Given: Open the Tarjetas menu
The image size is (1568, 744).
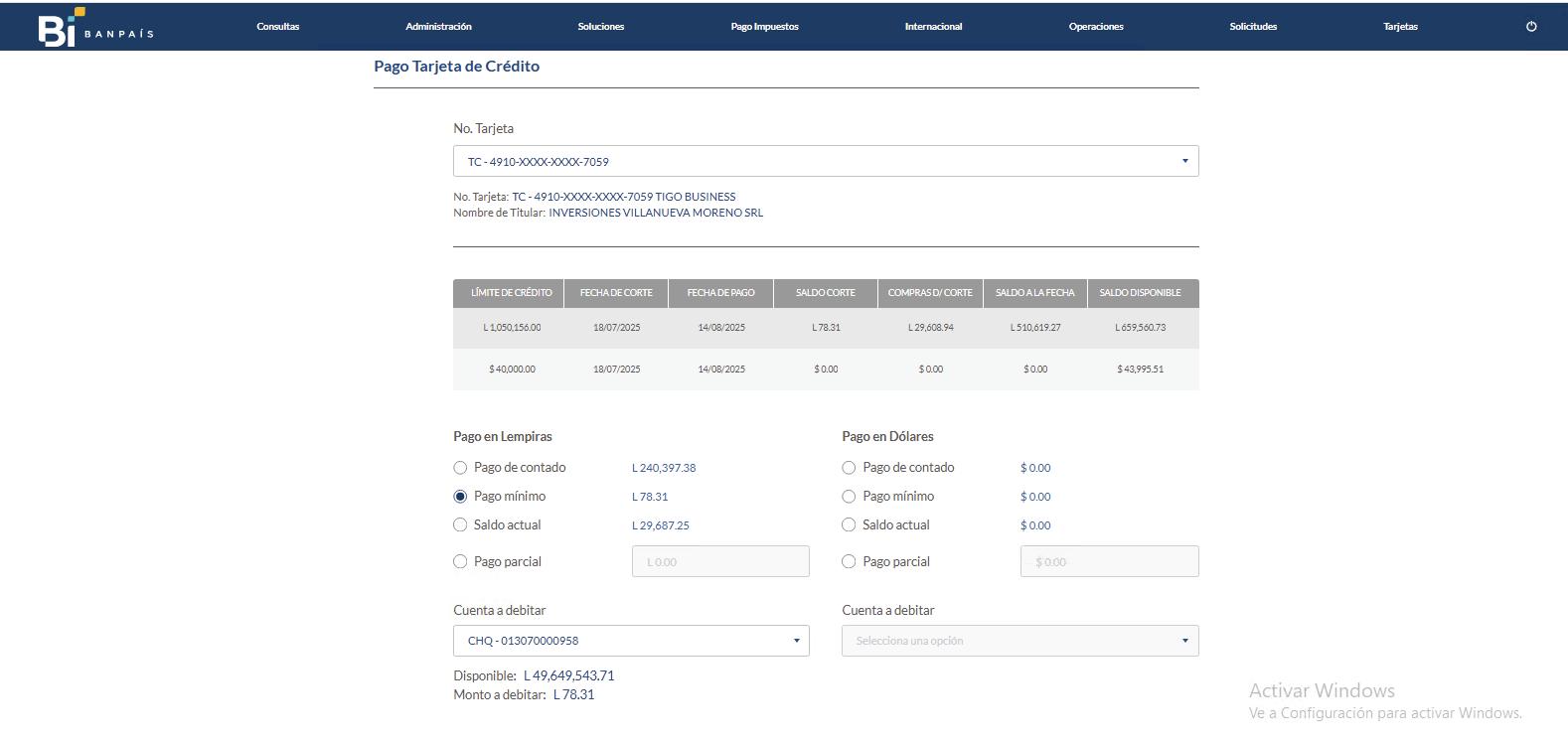Looking at the screenshot, I should 1400,27.
